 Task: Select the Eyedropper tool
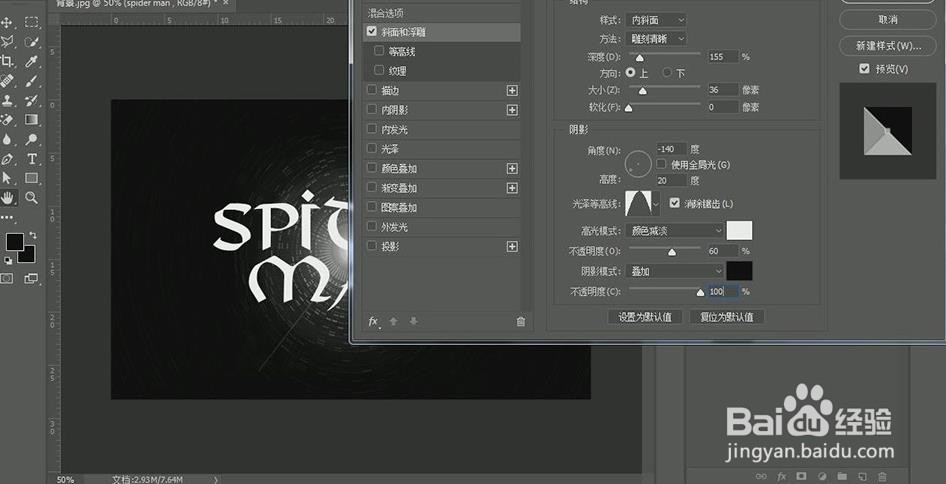pyautogui.click(x=31, y=61)
